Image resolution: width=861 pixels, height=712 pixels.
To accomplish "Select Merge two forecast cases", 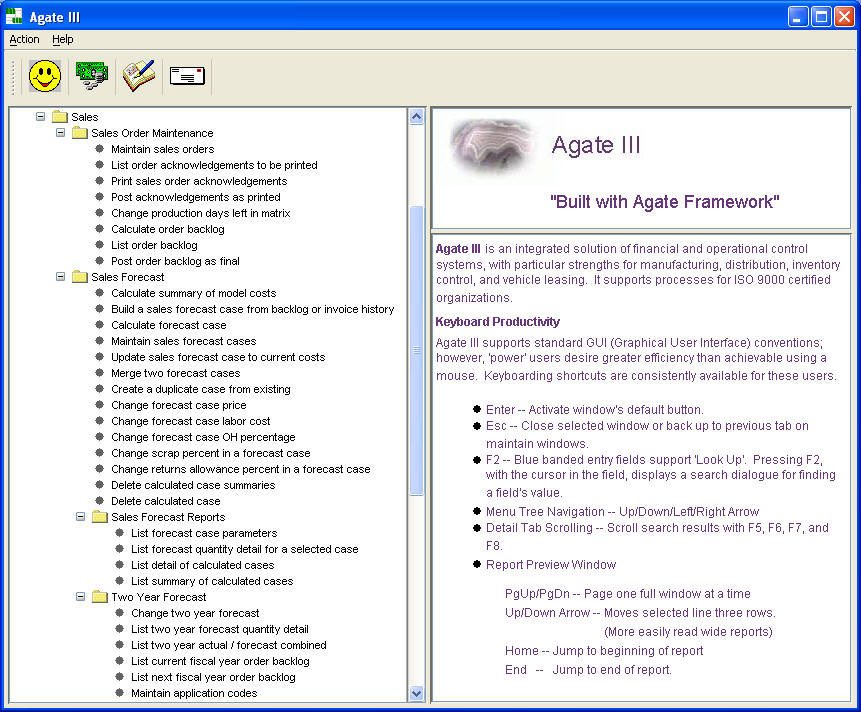I will [175, 373].
